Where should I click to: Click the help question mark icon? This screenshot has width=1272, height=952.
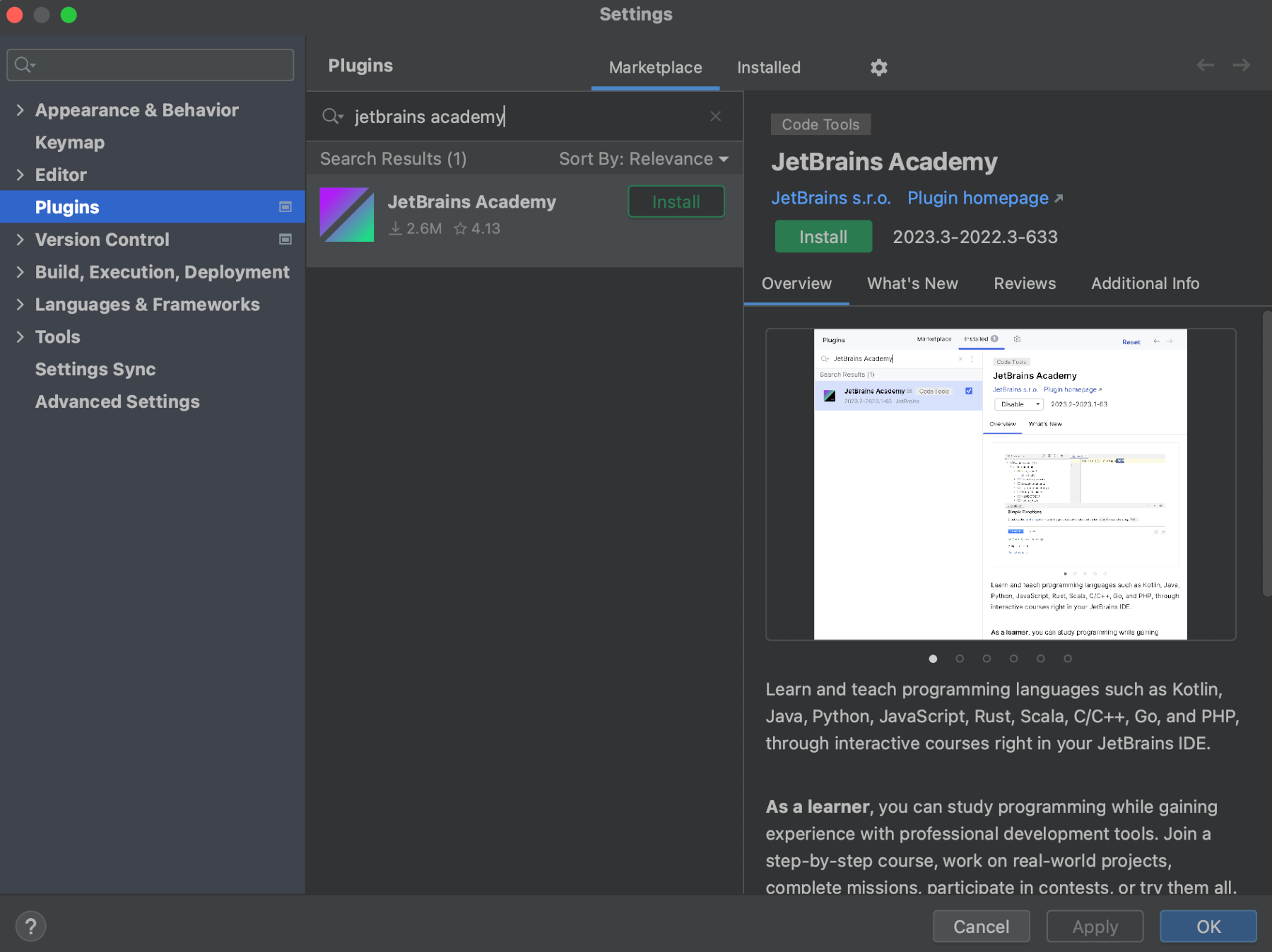pyautogui.click(x=30, y=925)
